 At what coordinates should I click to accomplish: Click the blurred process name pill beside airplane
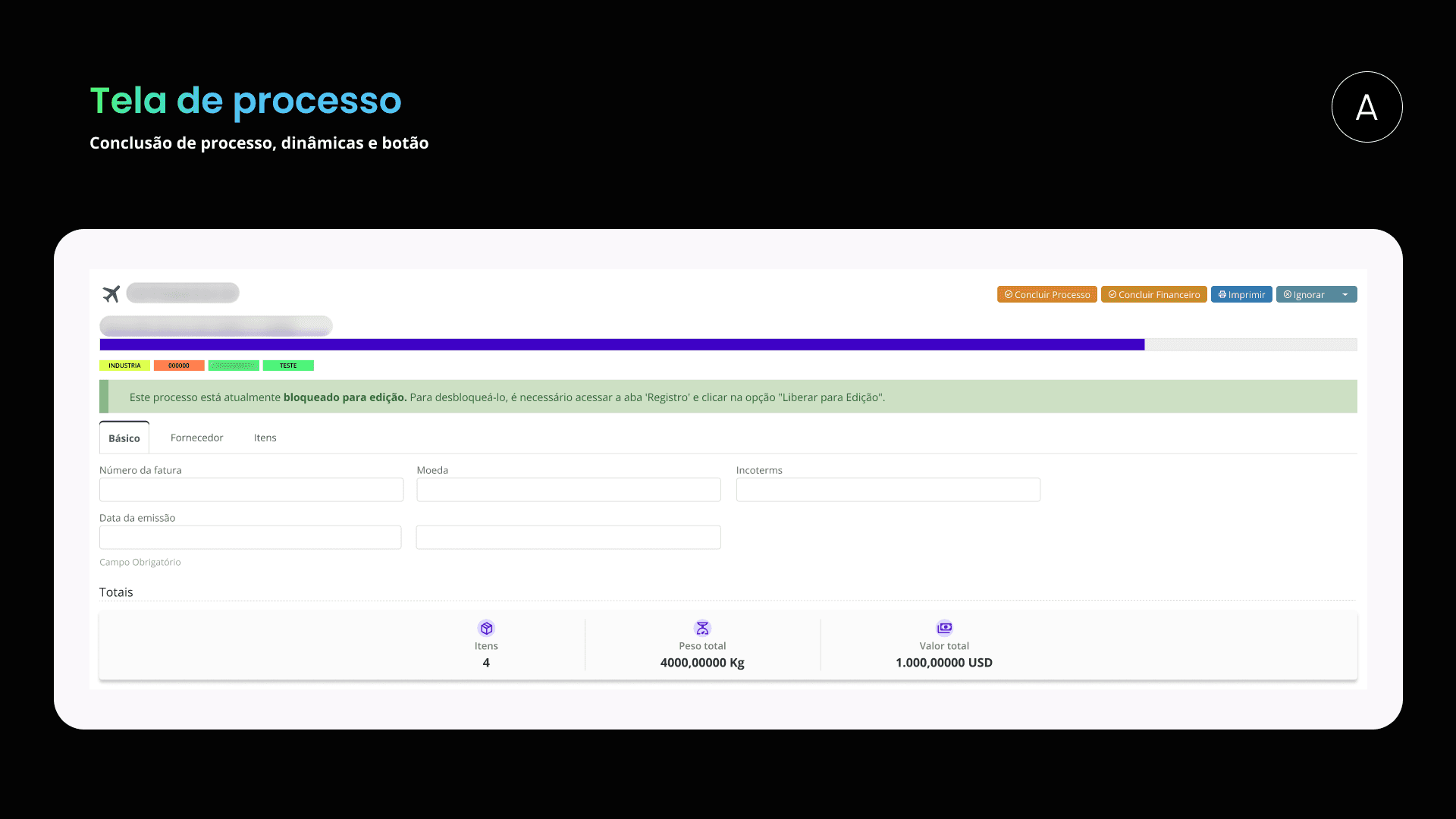pyautogui.click(x=183, y=293)
